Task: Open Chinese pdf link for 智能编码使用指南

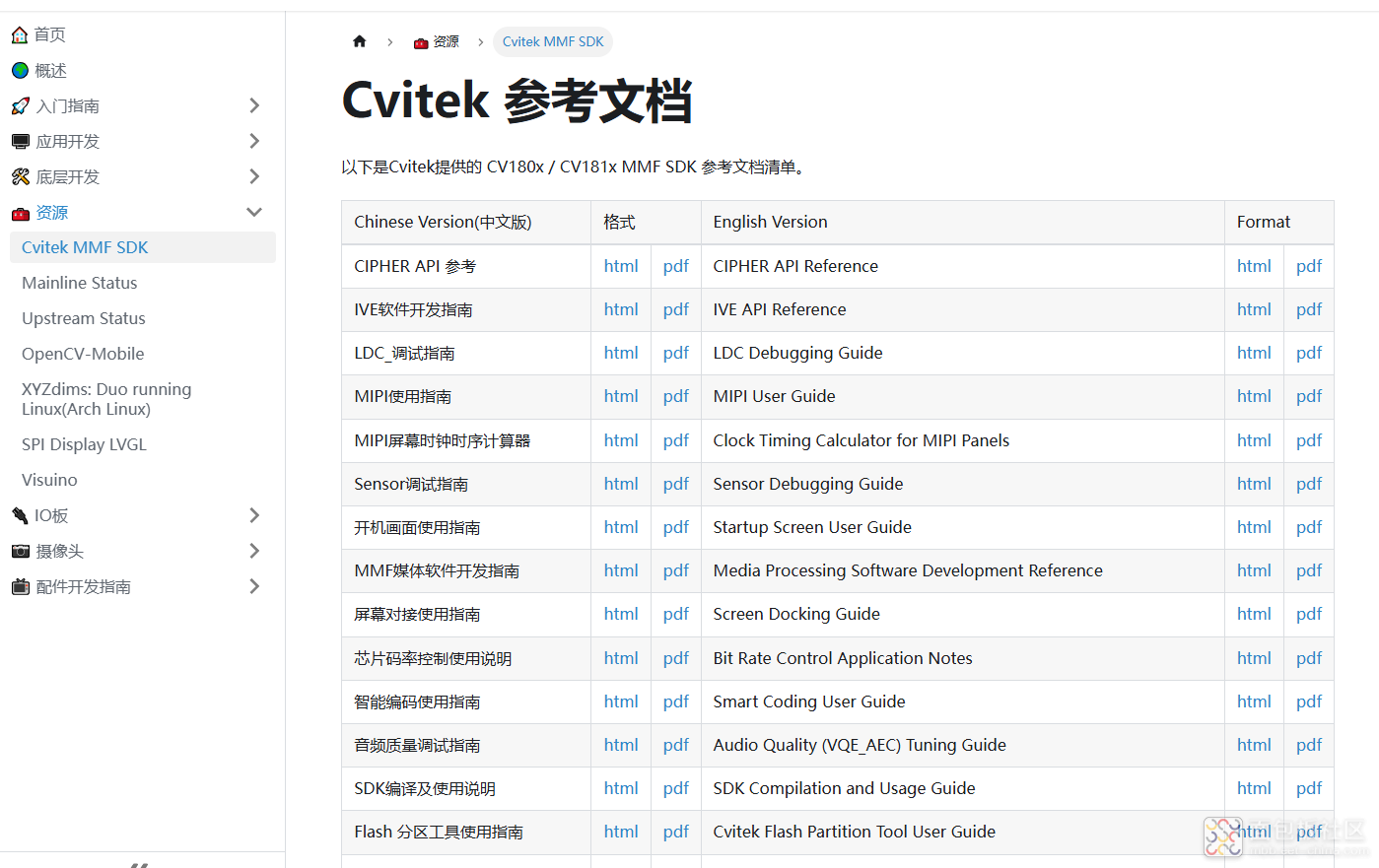Action: [x=676, y=701]
